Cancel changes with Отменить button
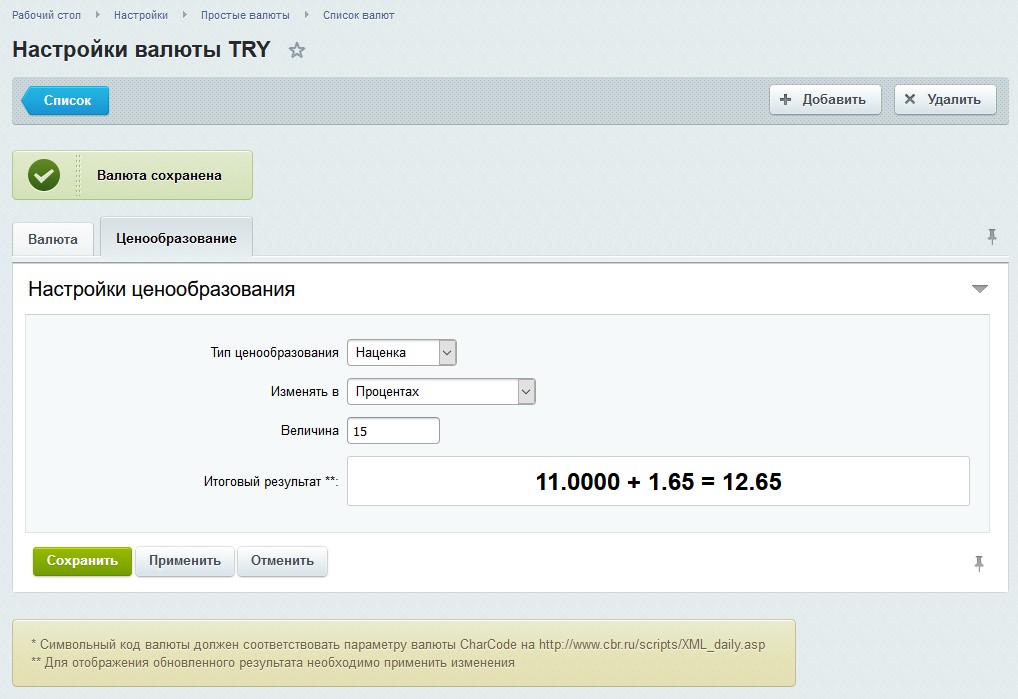This screenshot has width=1018, height=699. [x=282, y=561]
